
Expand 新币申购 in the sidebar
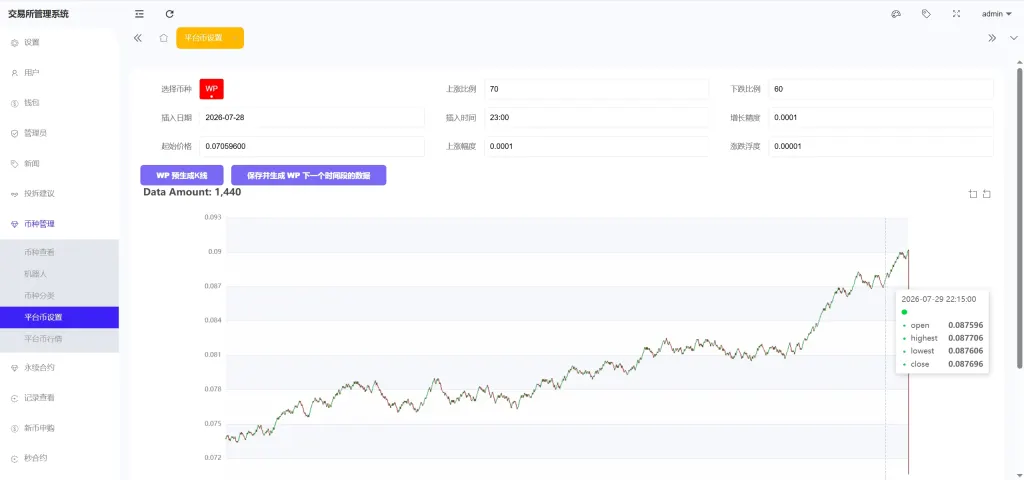[x=59, y=428]
